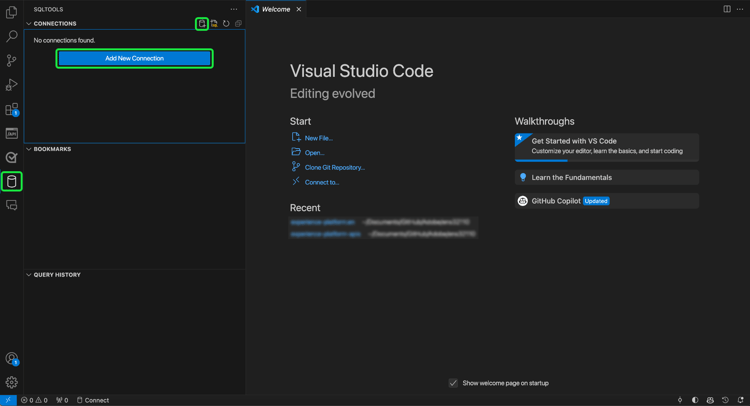Click the Add New Connection button

(134, 58)
